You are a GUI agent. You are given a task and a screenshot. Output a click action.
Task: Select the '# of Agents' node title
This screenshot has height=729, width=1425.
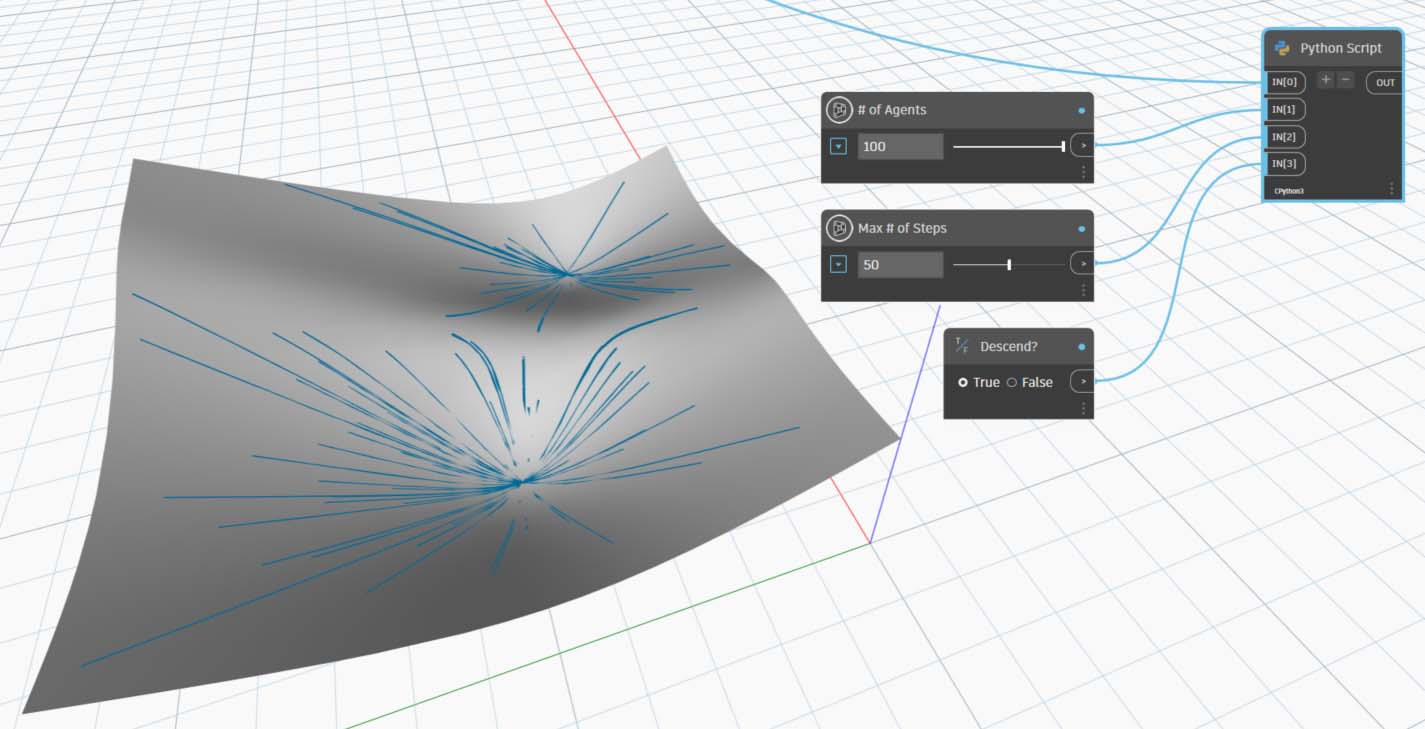pyautogui.click(x=892, y=110)
